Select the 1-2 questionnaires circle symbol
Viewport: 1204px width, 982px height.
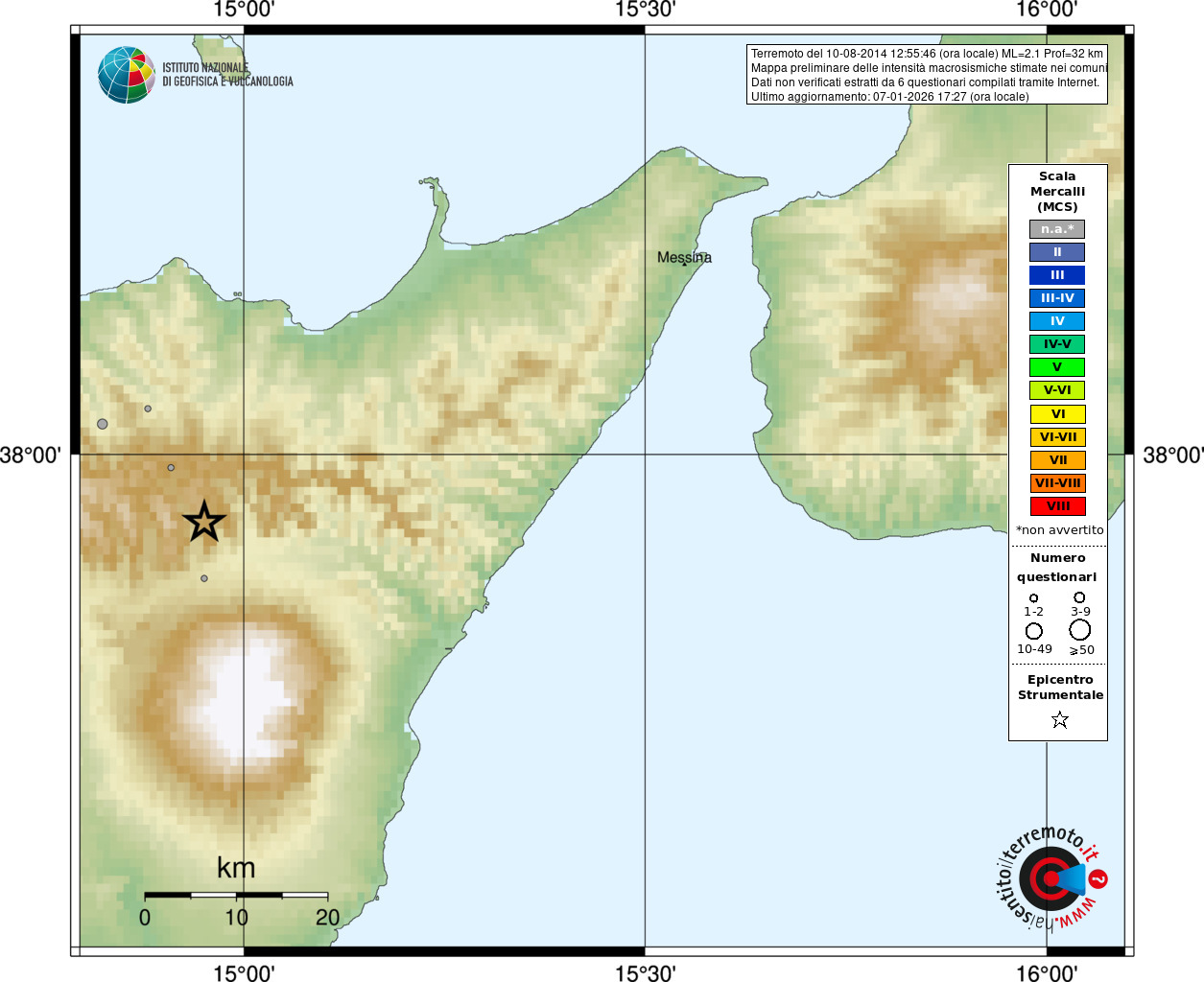point(1033,597)
